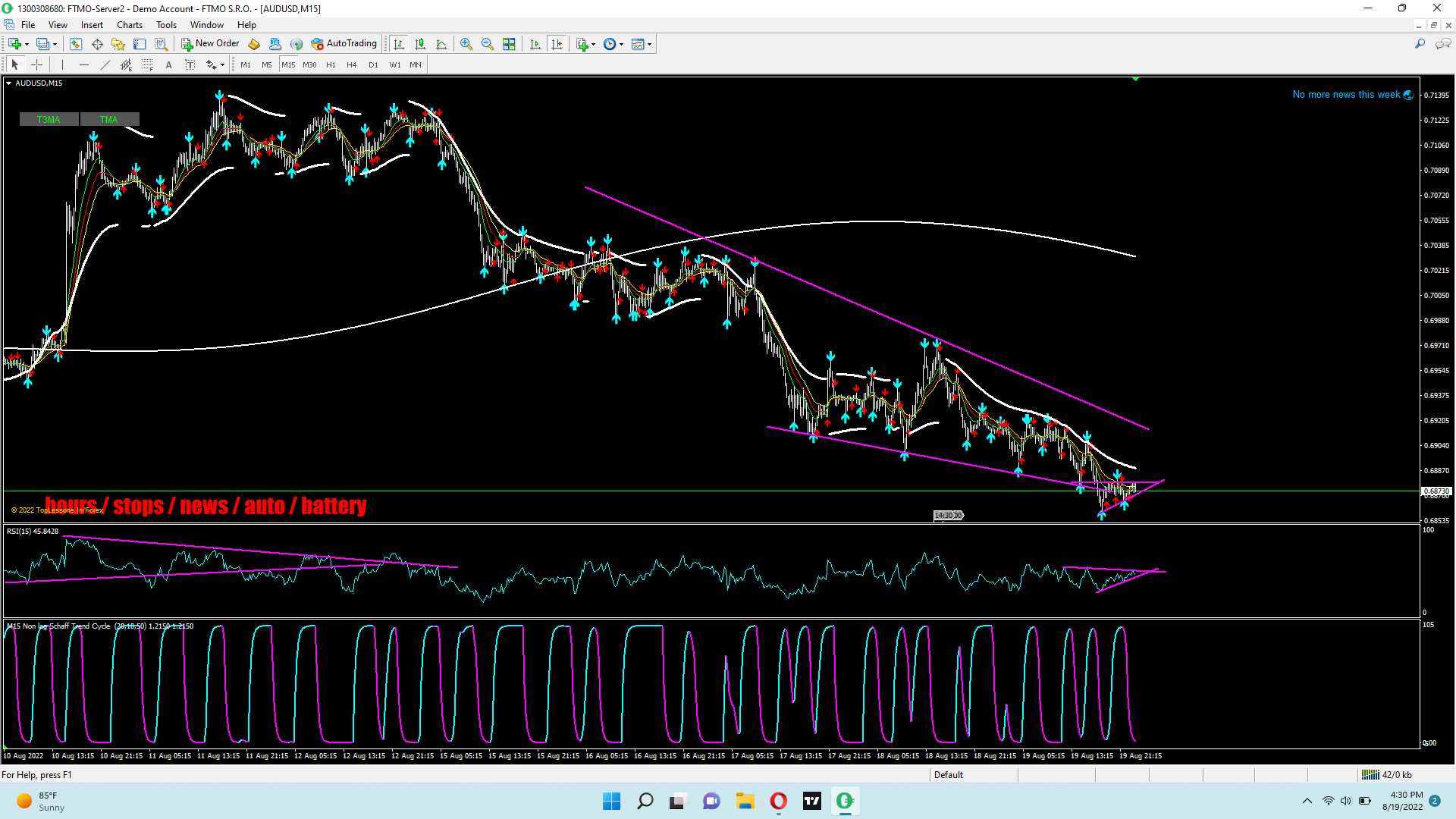Toggle the chart auto scroll button
This screenshot has width=1456, height=819.
click(535, 44)
